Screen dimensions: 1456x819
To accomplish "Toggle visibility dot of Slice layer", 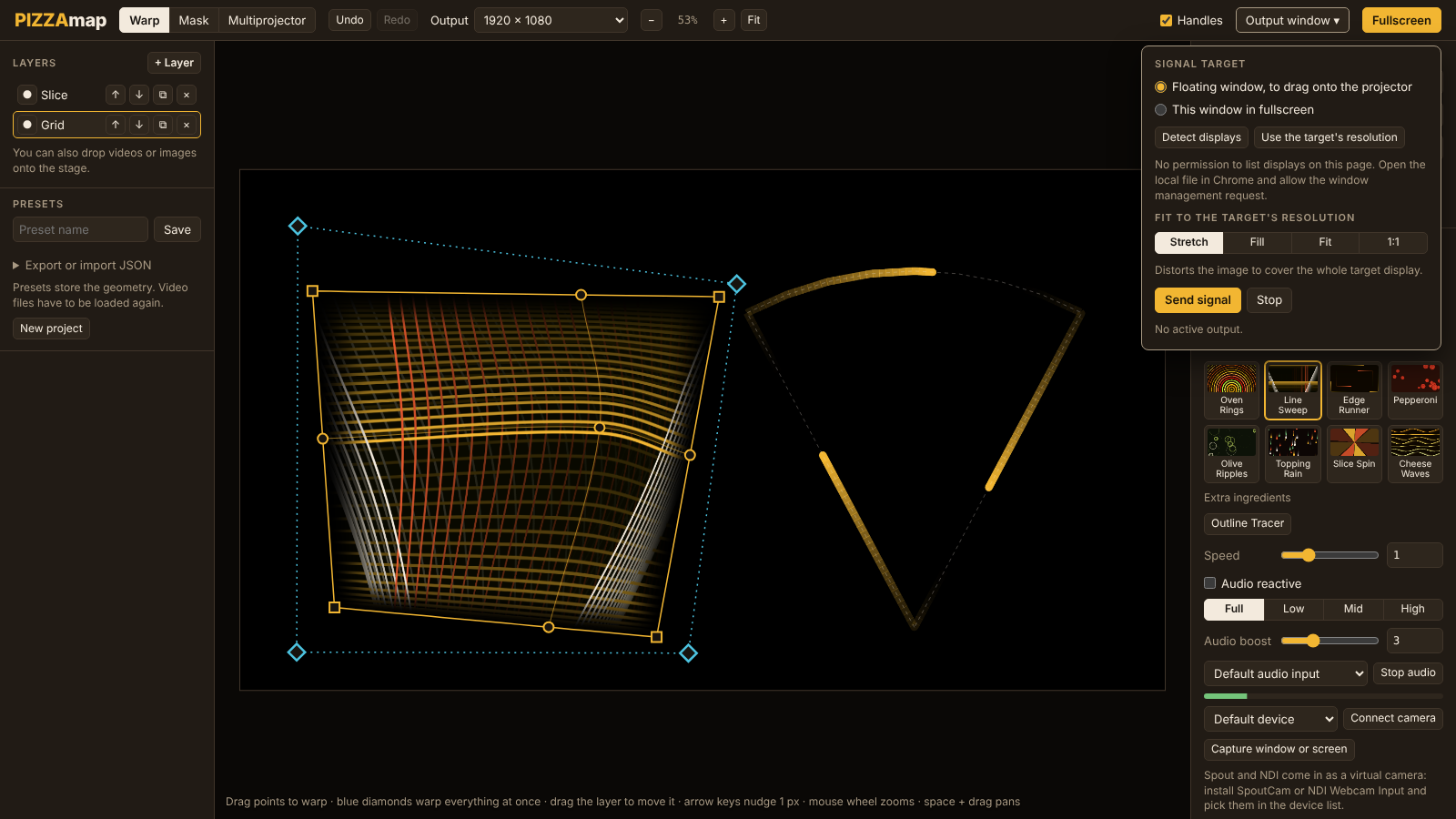I will click(27, 95).
